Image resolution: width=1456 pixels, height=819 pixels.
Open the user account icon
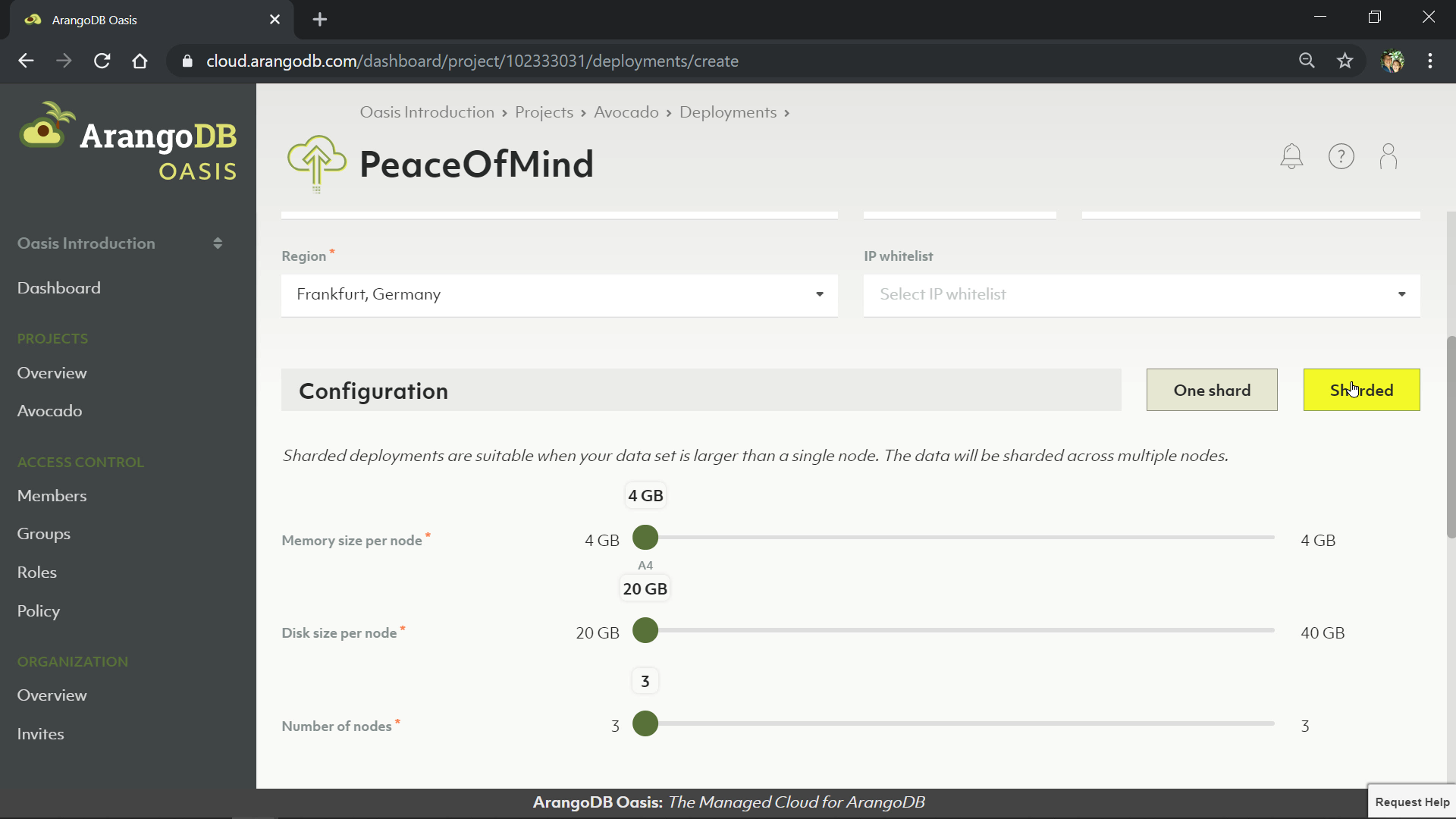1389,156
